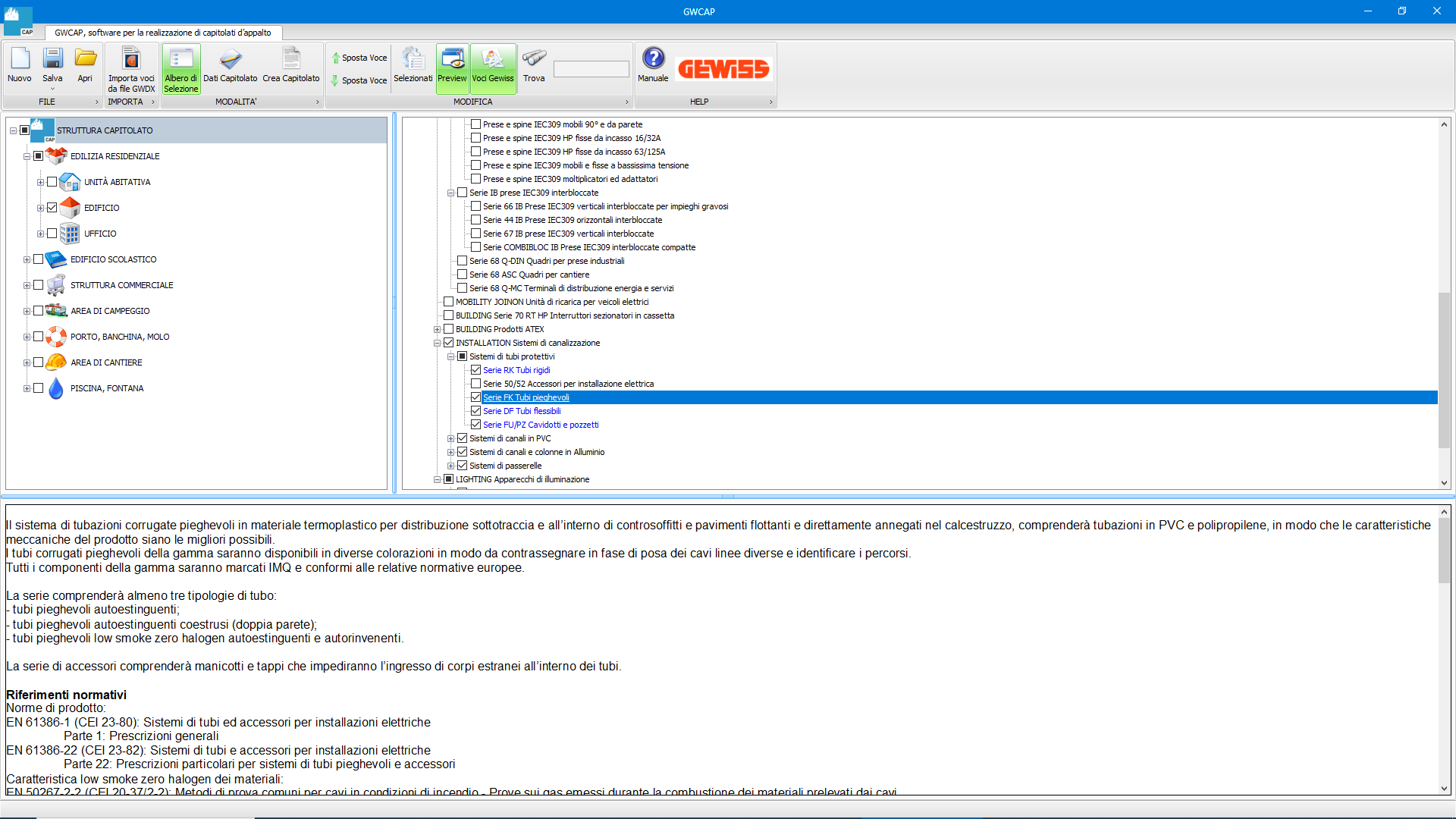This screenshot has width=1456, height=819.
Task: Collapse Serie IB prese IEC309 interbloccate node
Action: pyautogui.click(x=450, y=193)
